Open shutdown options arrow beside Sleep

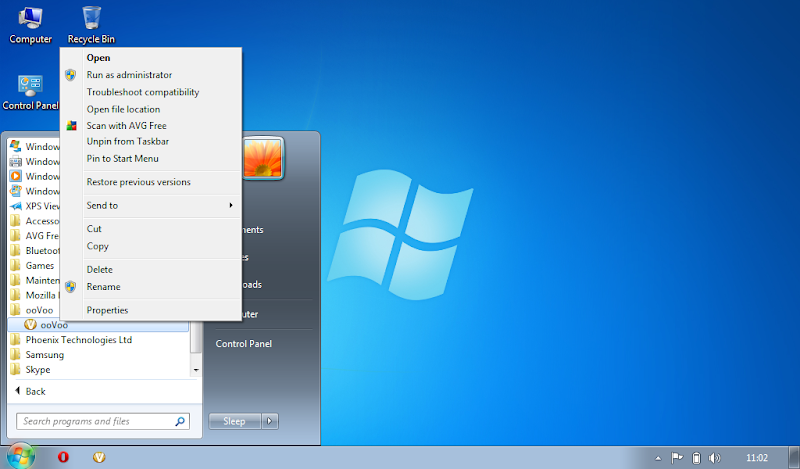point(270,421)
